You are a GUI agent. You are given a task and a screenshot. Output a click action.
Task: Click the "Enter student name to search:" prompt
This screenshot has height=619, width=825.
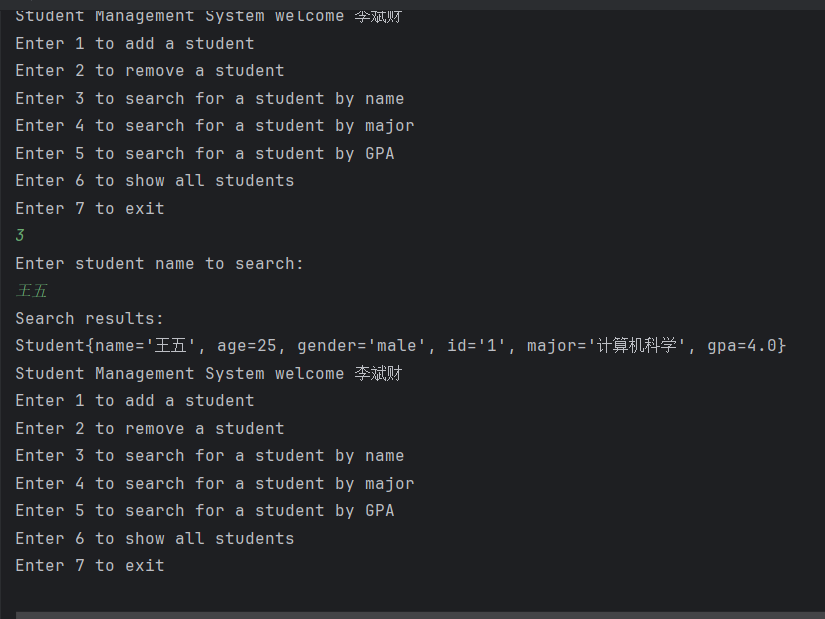[159, 264]
